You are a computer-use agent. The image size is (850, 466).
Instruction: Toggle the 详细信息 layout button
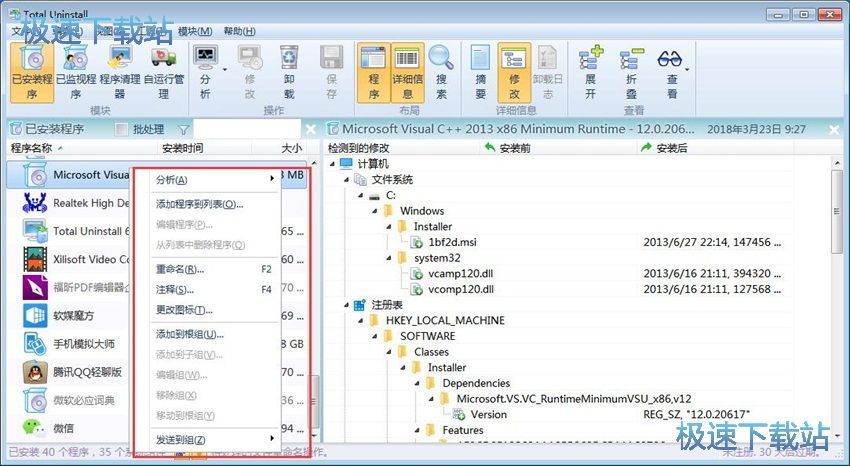tap(407, 73)
